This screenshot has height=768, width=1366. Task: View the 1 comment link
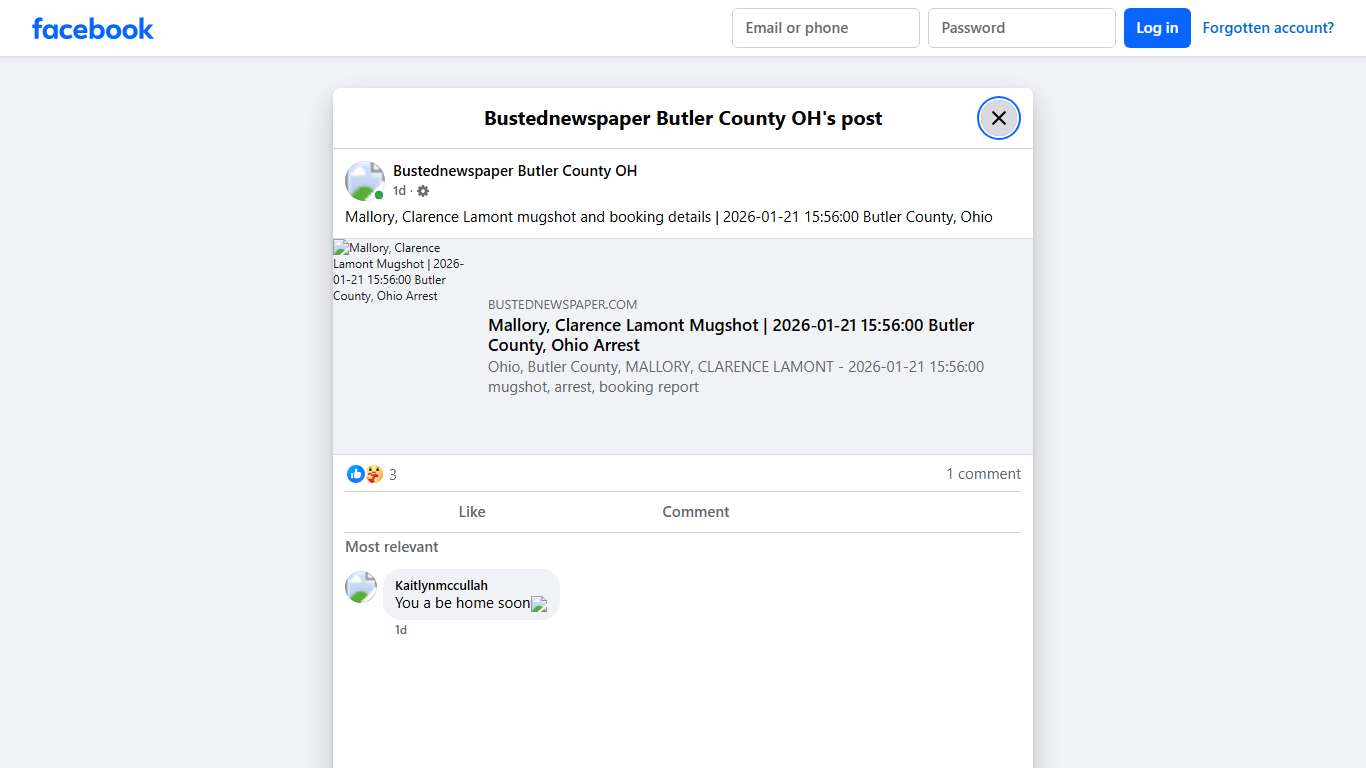click(983, 473)
